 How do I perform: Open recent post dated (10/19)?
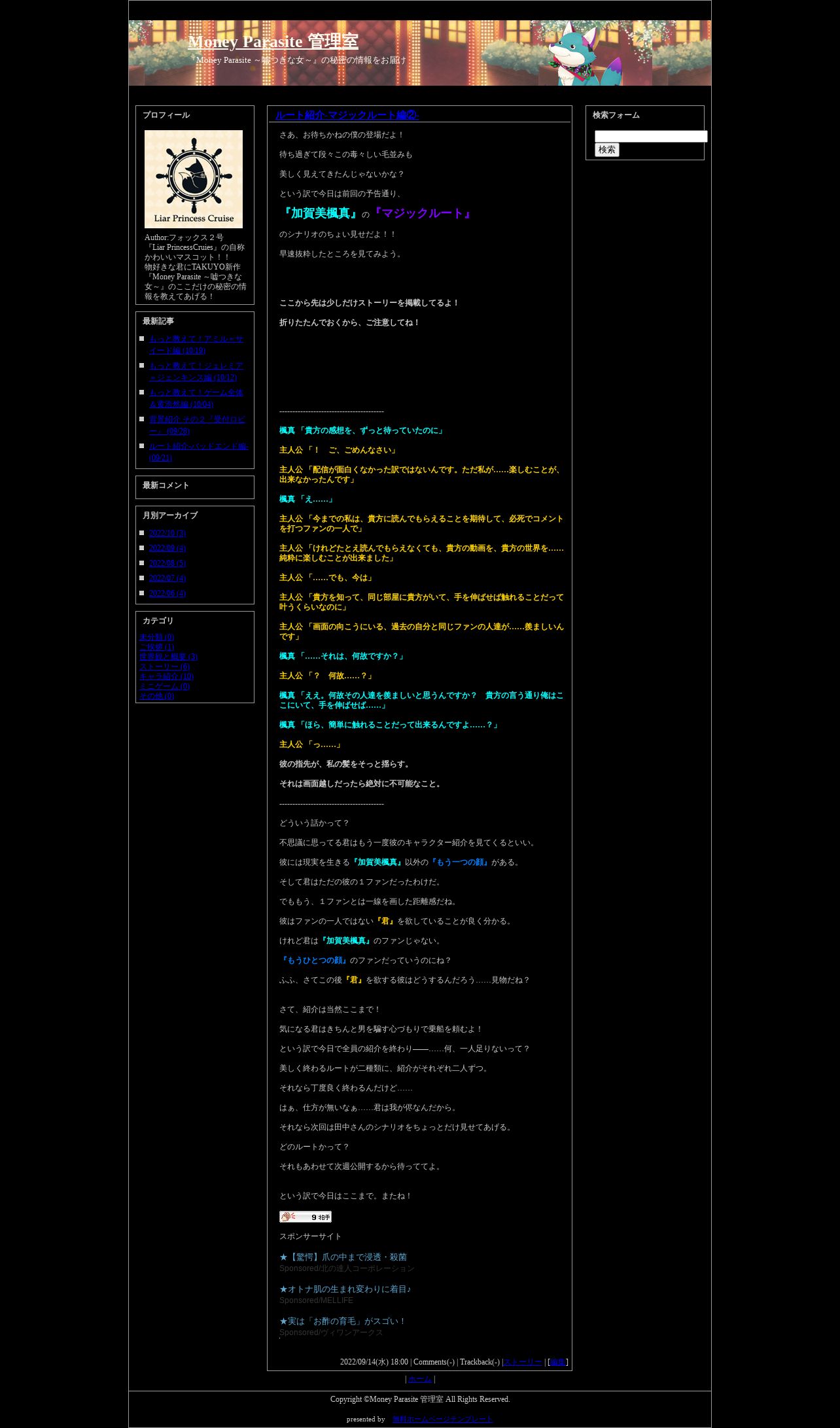pos(196,345)
